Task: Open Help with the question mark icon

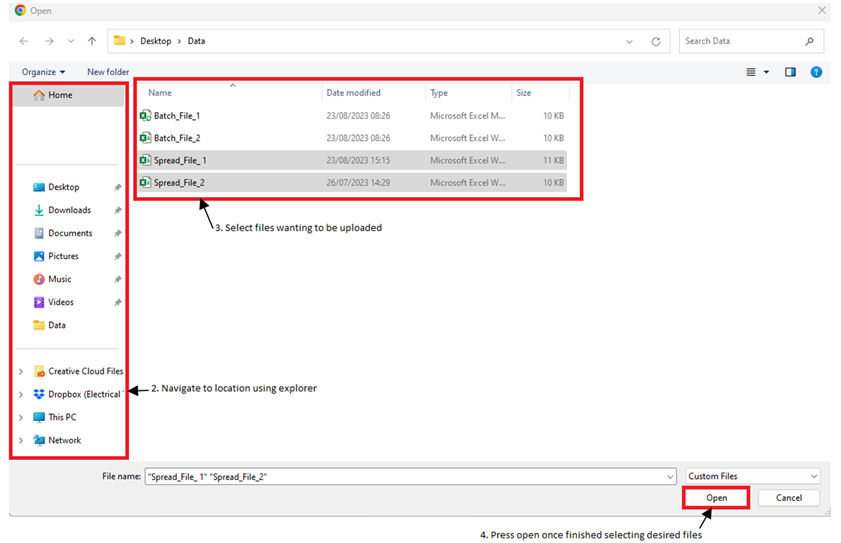Action: [x=816, y=72]
